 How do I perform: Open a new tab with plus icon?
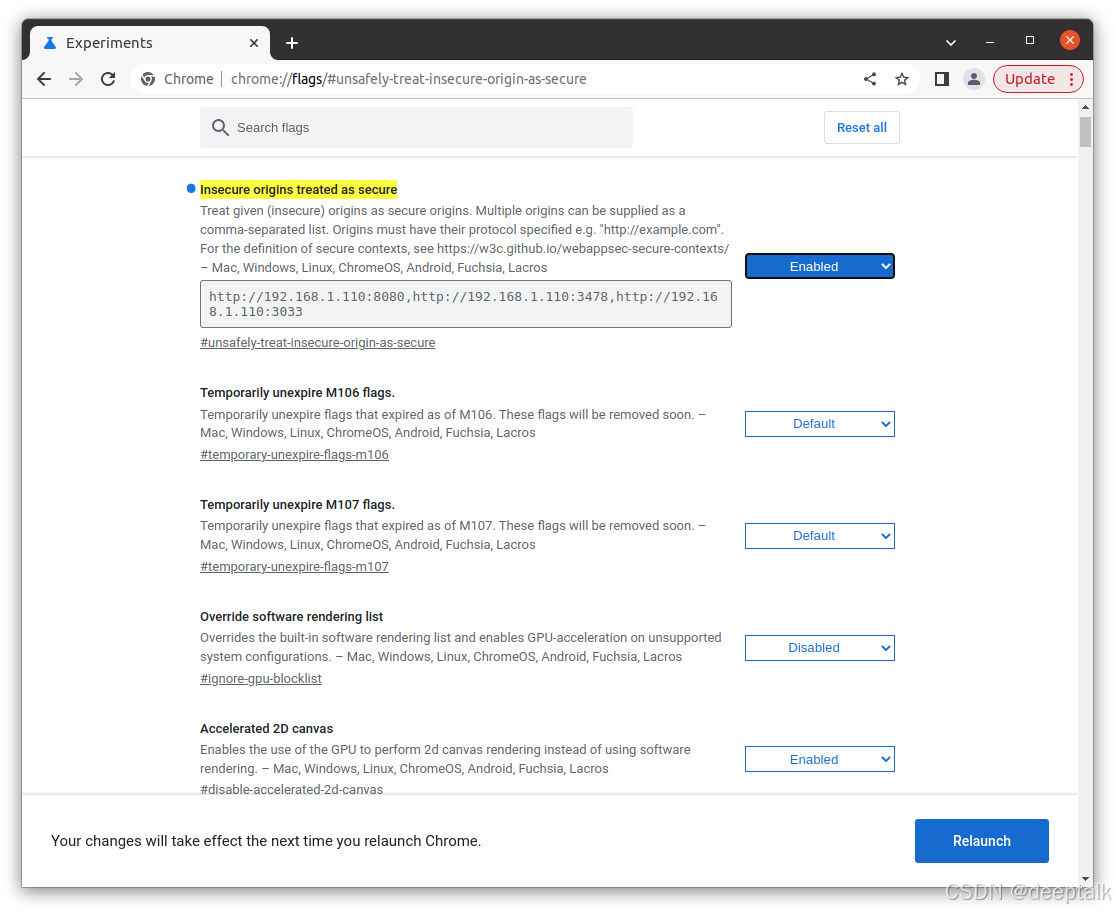click(x=292, y=43)
